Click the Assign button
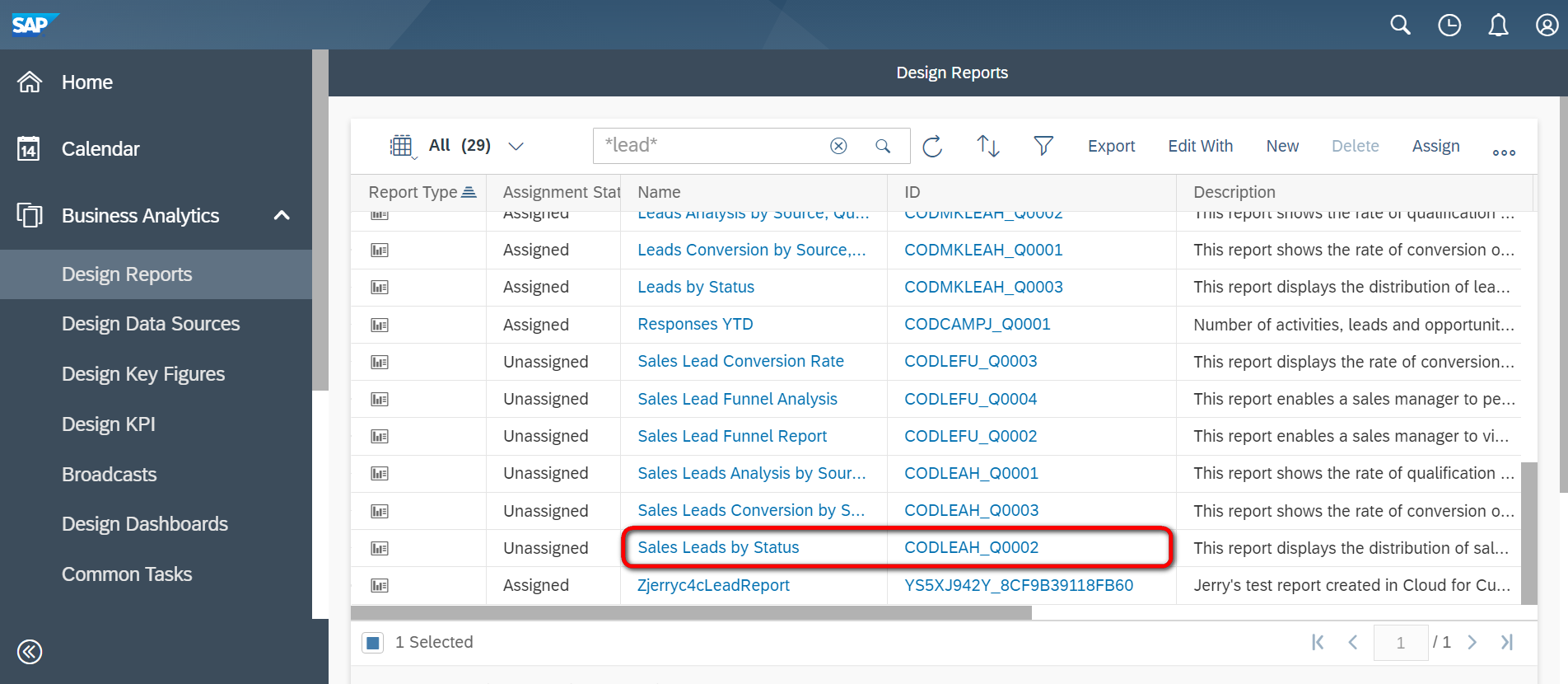 tap(1435, 146)
